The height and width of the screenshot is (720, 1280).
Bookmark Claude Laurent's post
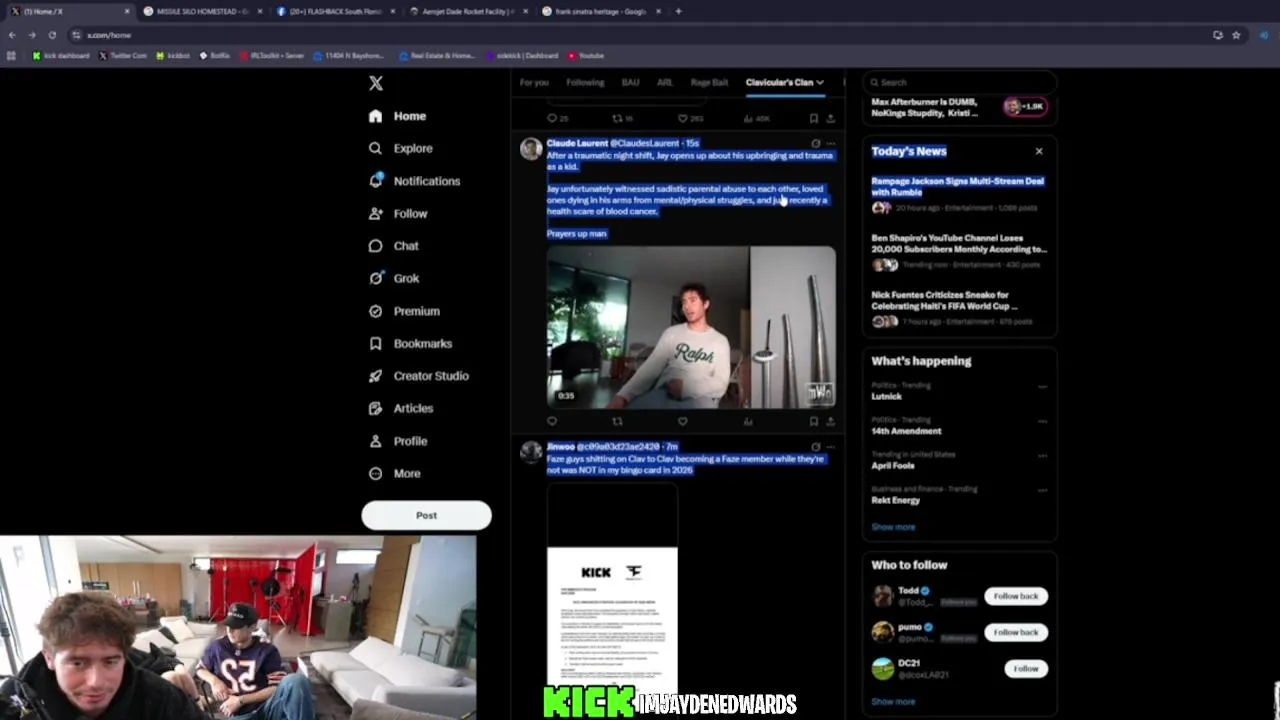pyautogui.click(x=813, y=421)
